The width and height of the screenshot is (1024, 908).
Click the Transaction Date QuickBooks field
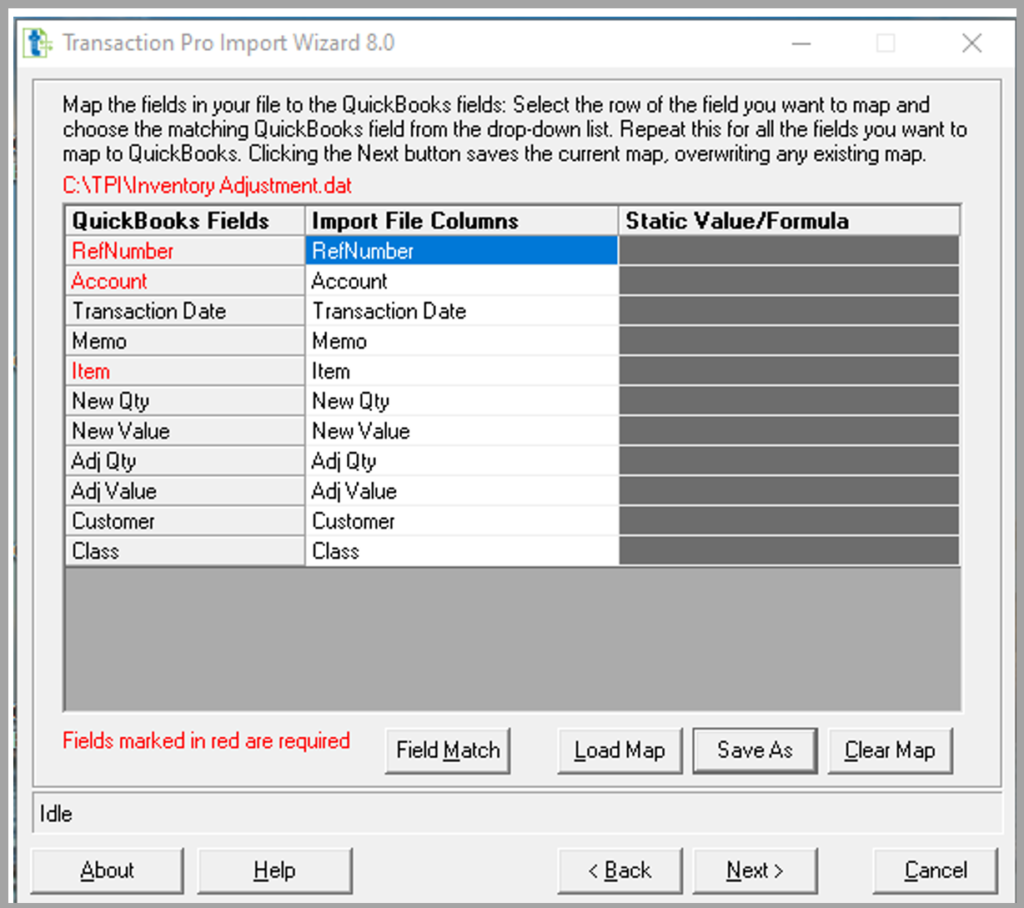click(x=185, y=311)
